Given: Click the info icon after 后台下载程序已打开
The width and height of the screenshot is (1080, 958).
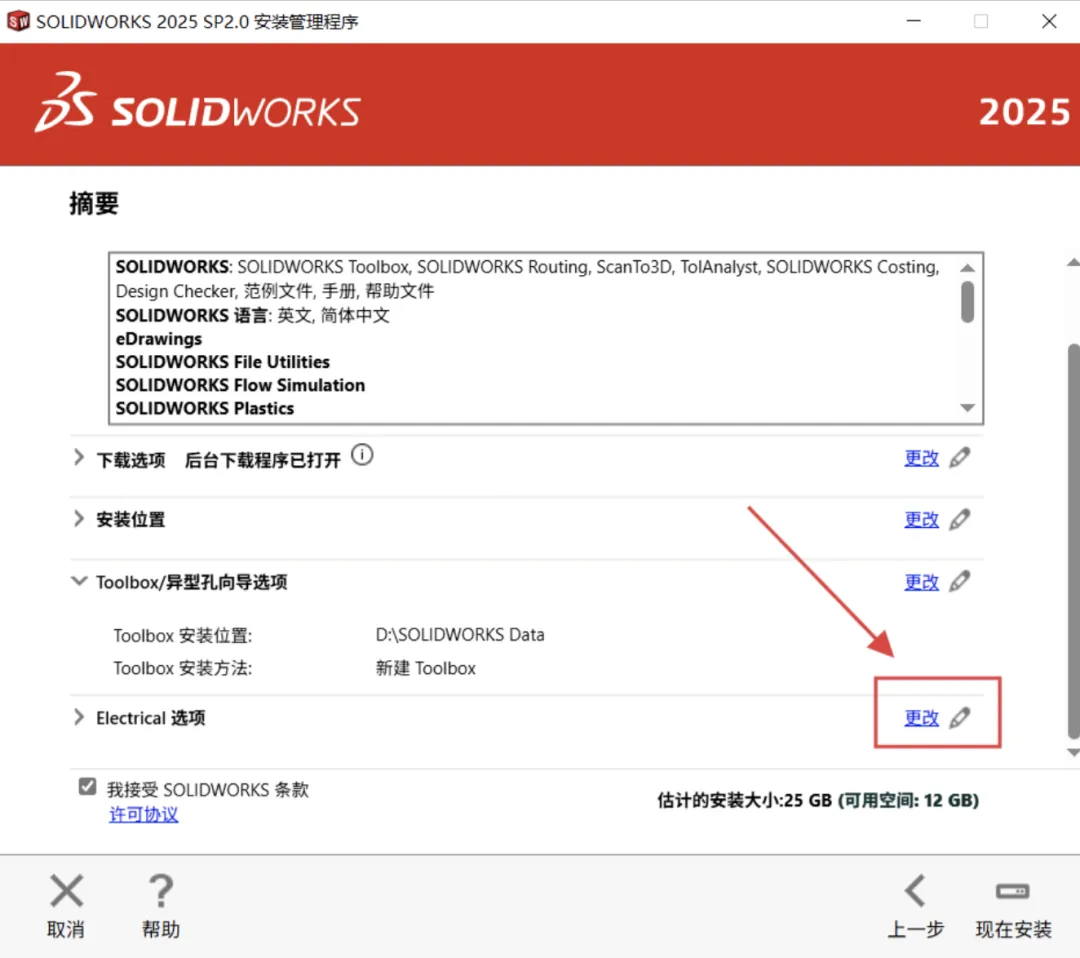Looking at the screenshot, I should point(362,455).
